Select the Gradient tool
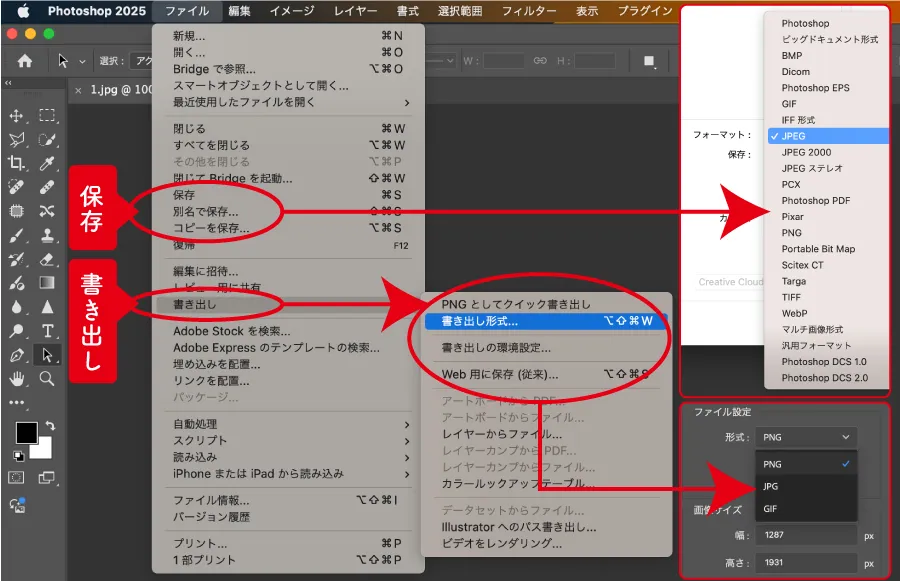The width and height of the screenshot is (900, 581). click(x=47, y=282)
